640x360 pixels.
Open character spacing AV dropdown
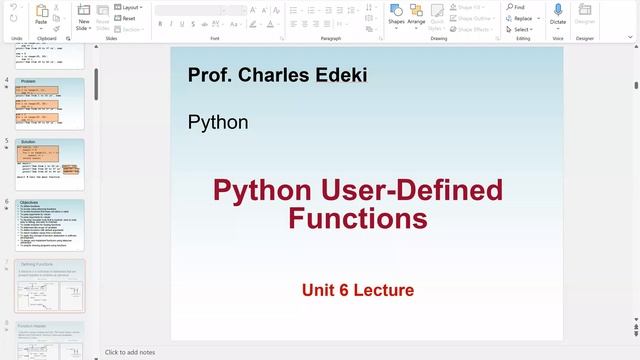(217, 24)
